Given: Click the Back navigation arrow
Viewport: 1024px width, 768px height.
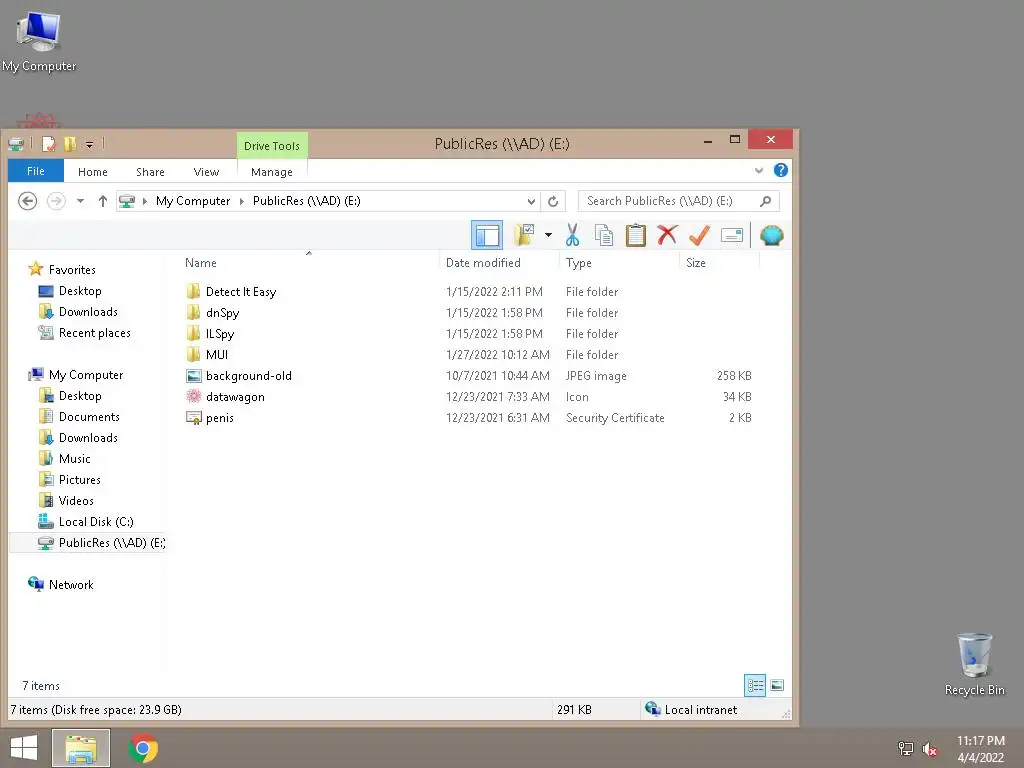Looking at the screenshot, I should (27, 201).
